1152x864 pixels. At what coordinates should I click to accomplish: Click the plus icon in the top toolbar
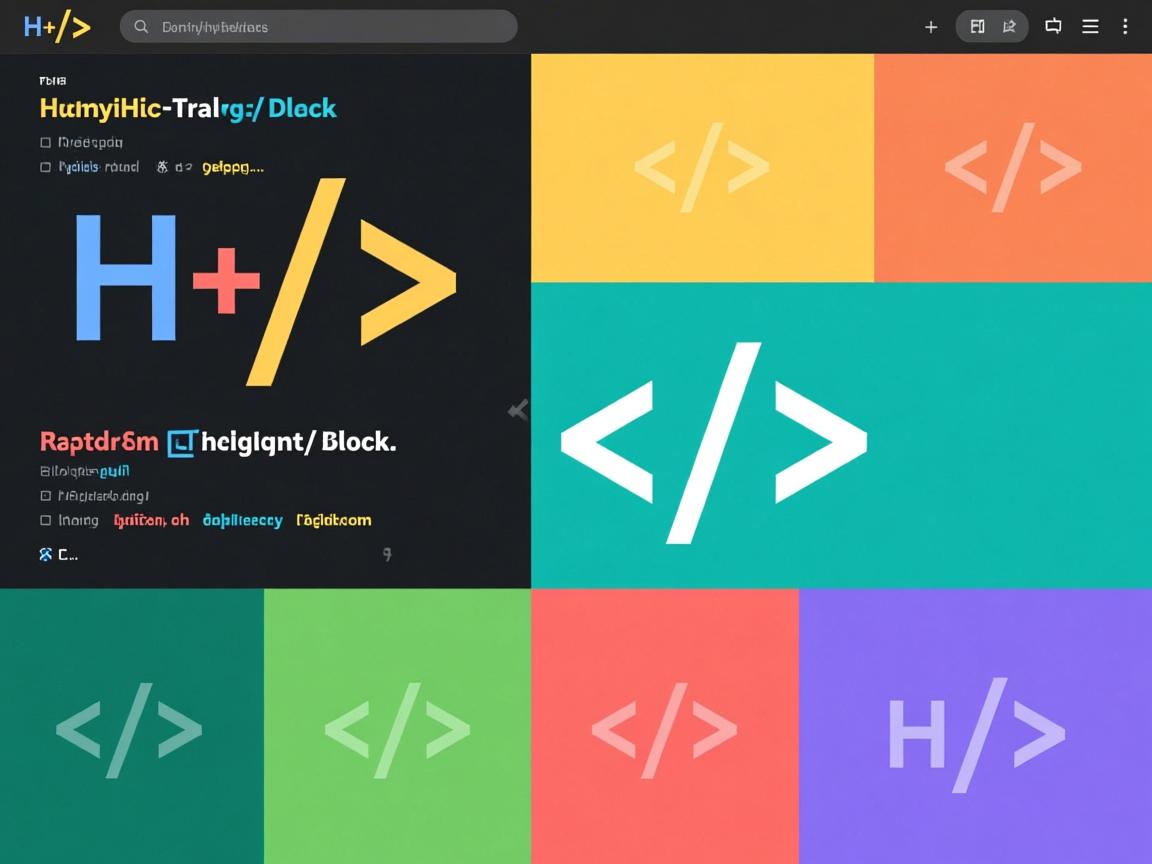pyautogui.click(x=931, y=27)
